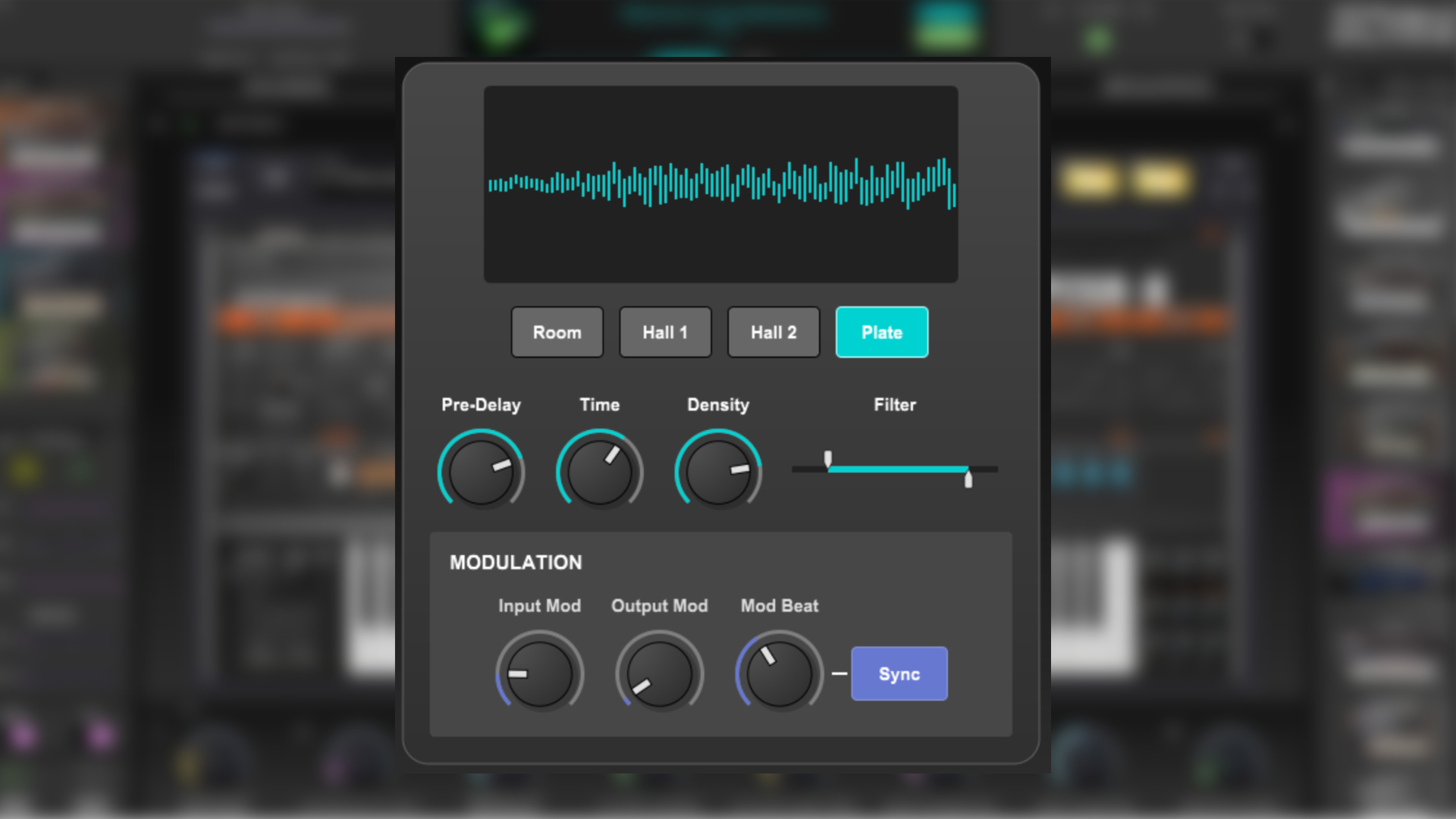Adjust the Mod Beat knob
Screen dimensions: 1456x819
(x=779, y=673)
